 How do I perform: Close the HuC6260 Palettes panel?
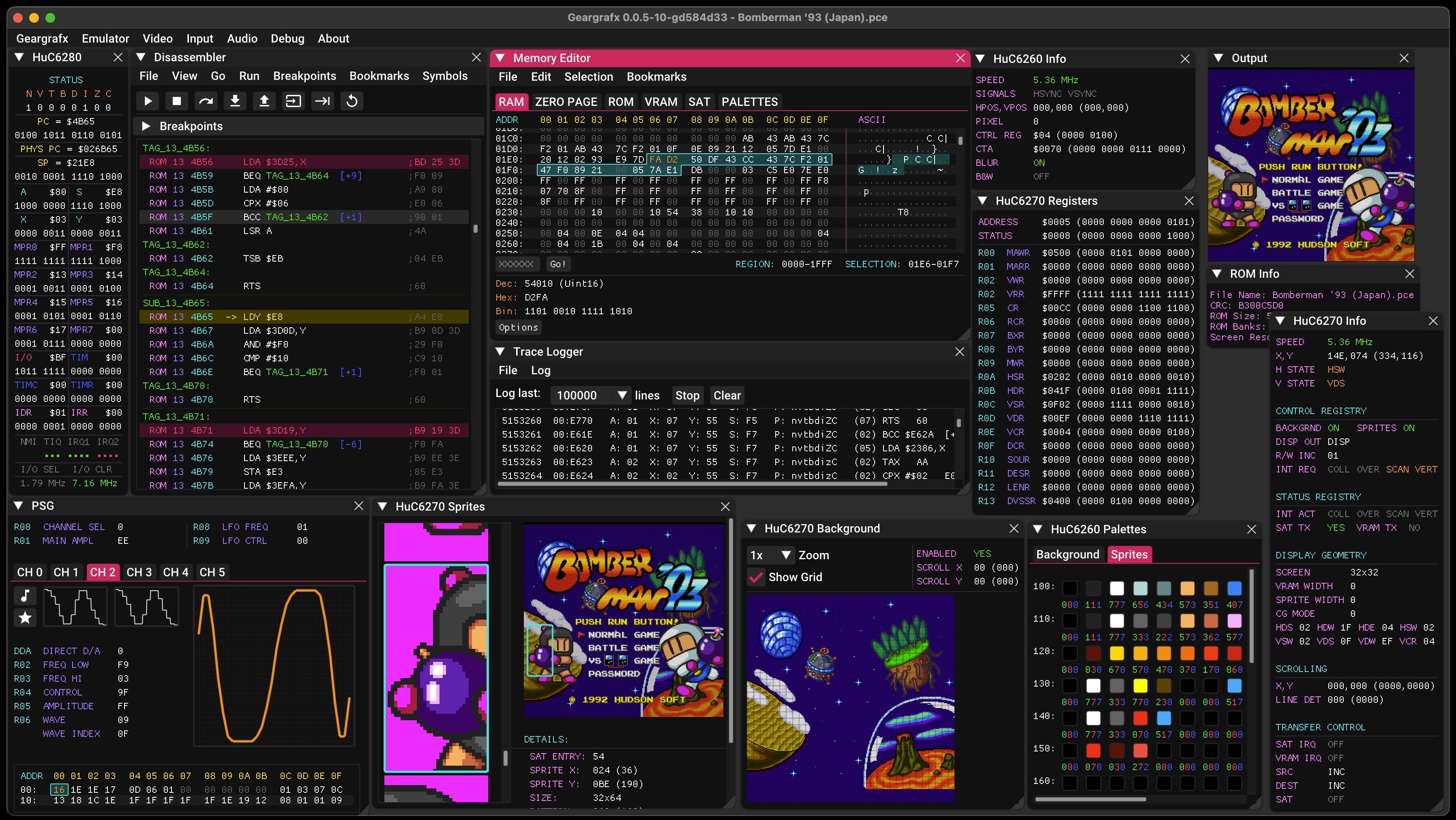coord(1251,529)
